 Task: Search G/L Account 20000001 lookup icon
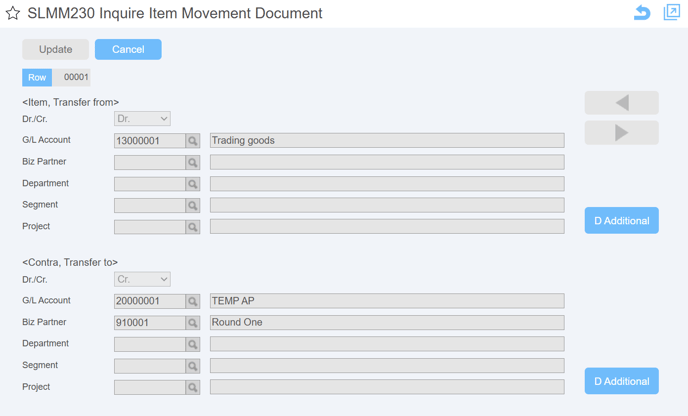[193, 301]
